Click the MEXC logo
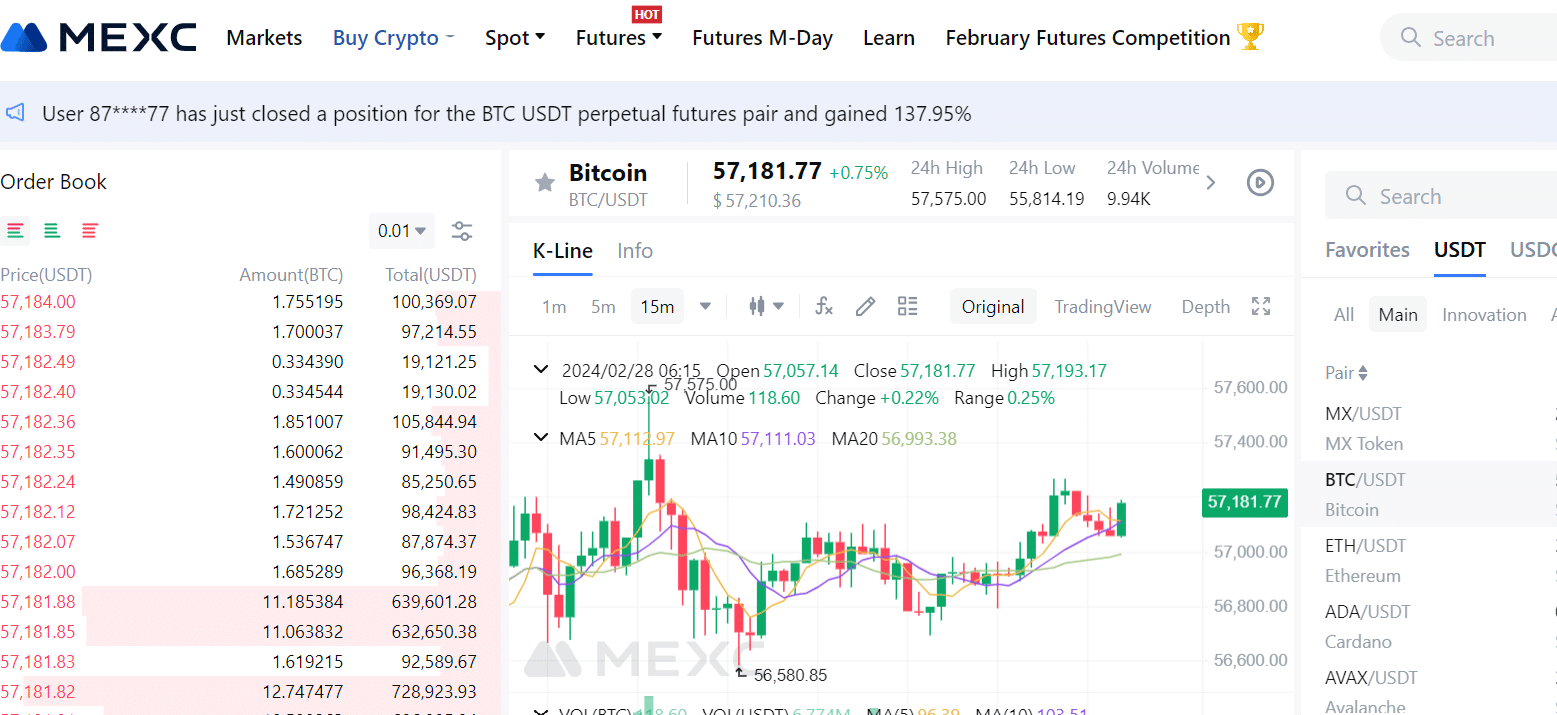1557x715 pixels. coord(99,38)
